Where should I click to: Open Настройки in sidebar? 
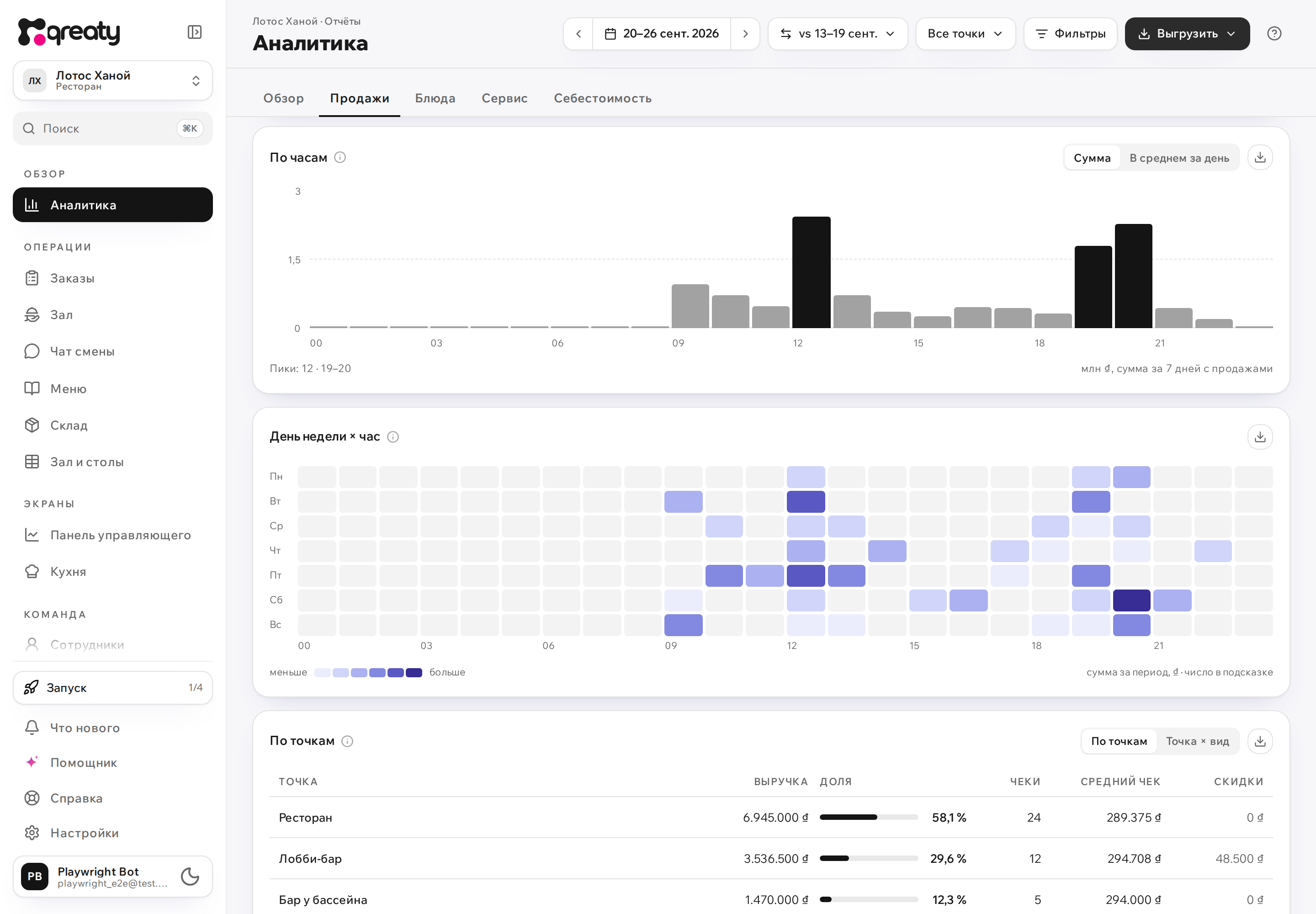point(113,833)
